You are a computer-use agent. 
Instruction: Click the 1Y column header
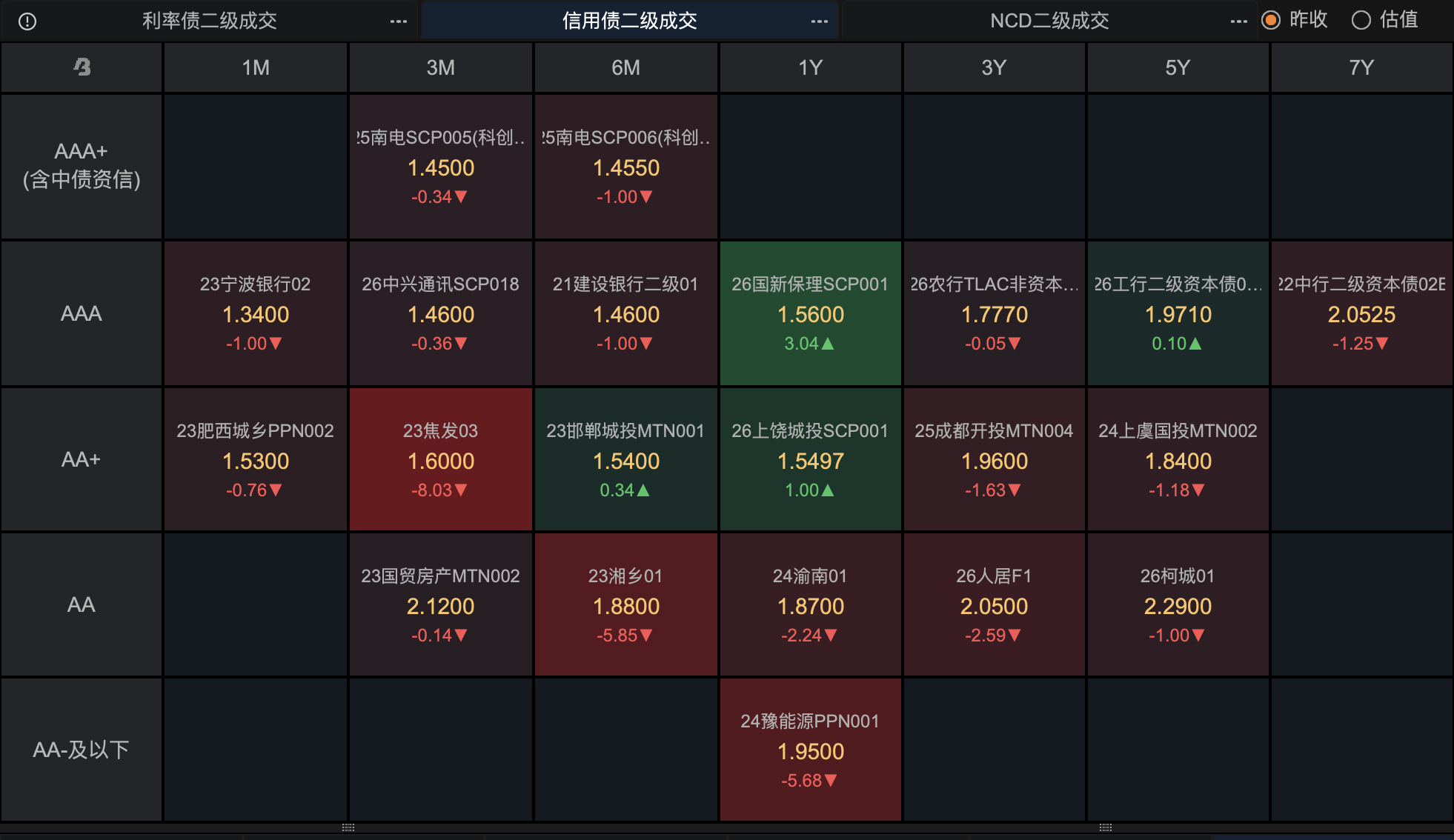pos(810,67)
